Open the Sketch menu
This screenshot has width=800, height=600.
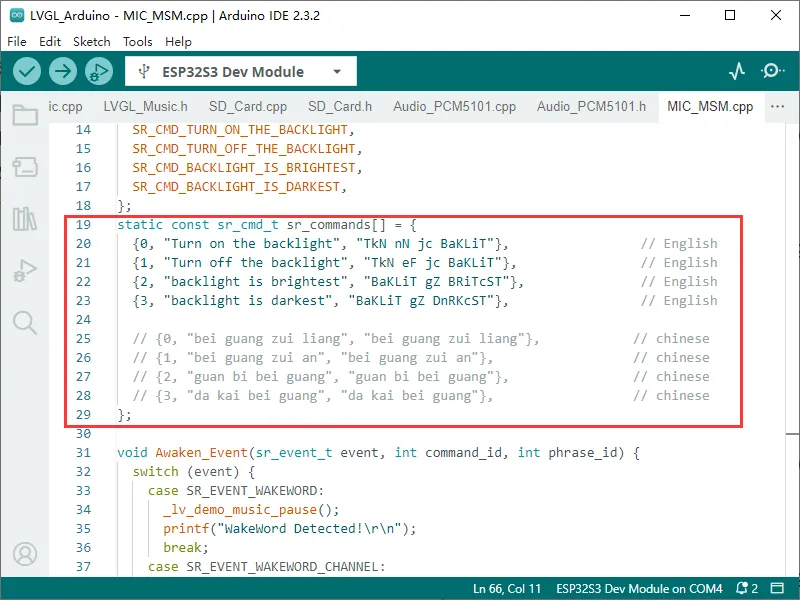[92, 42]
